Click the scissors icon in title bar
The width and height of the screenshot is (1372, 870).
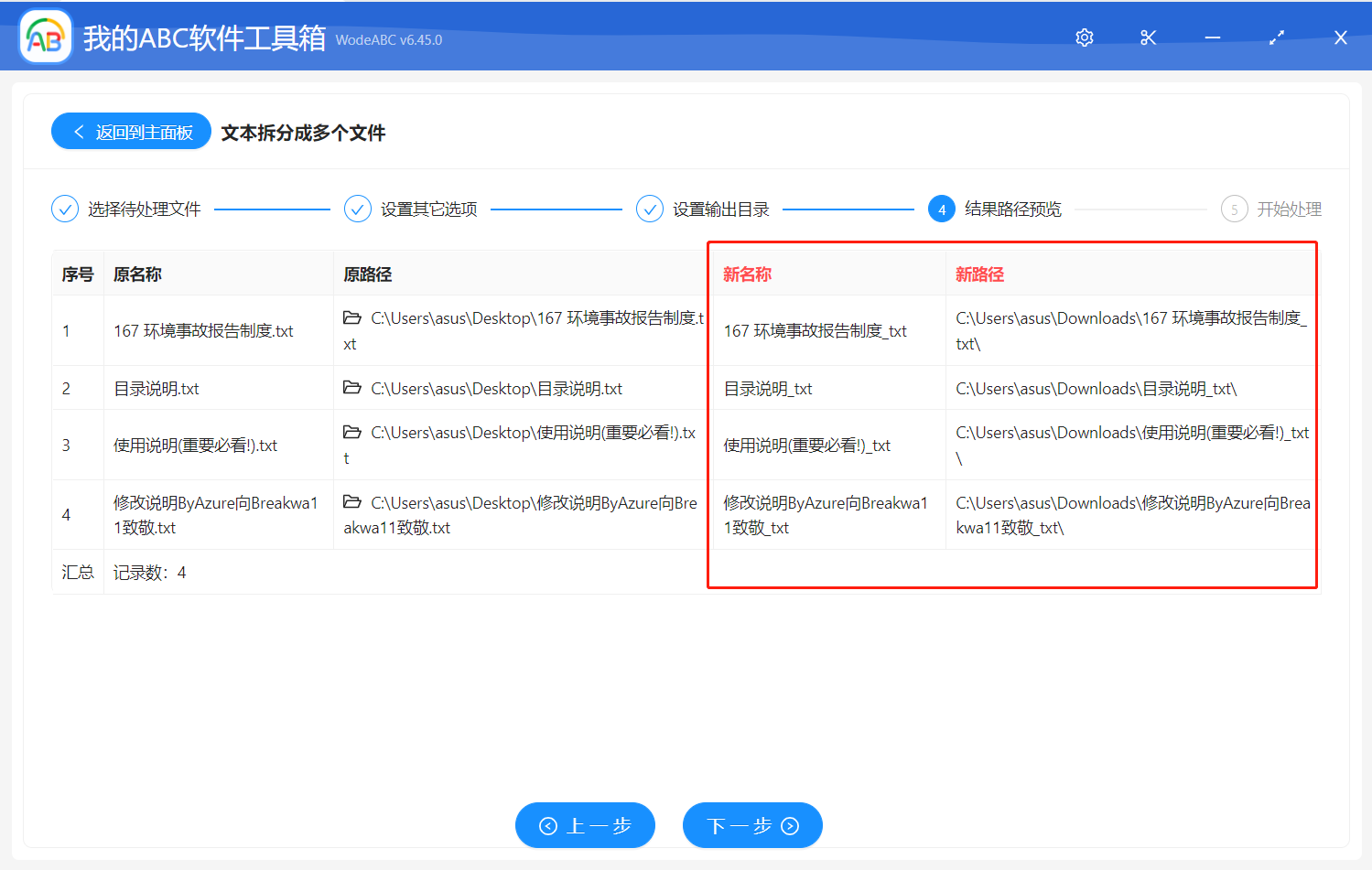[x=1149, y=38]
